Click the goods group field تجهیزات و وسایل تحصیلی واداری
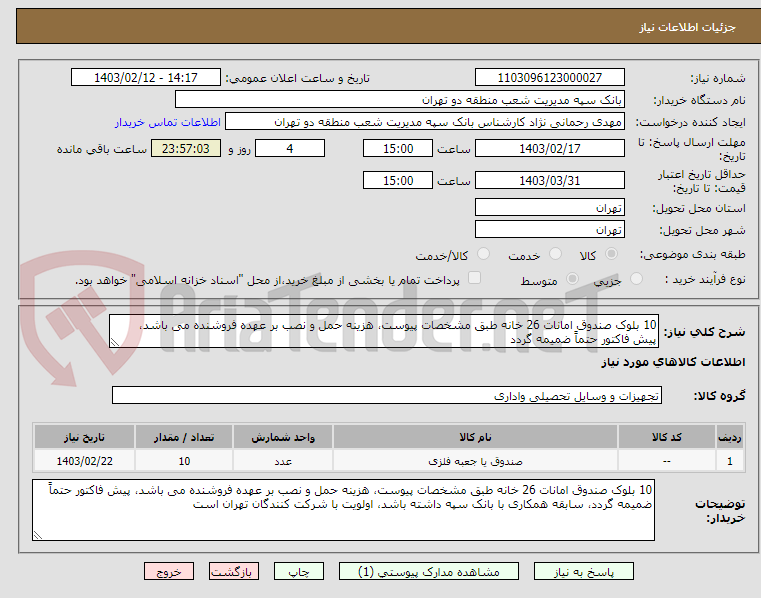Image resolution: width=761 pixels, height=598 pixels. (386, 396)
